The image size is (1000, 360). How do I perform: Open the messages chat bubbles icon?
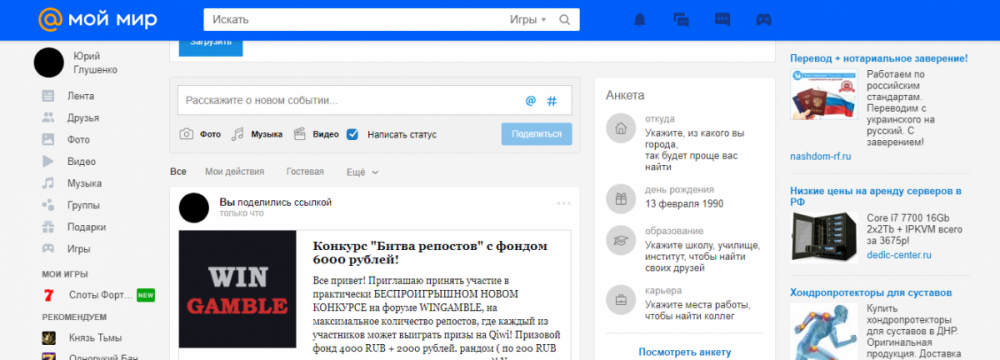pyautogui.click(x=681, y=20)
